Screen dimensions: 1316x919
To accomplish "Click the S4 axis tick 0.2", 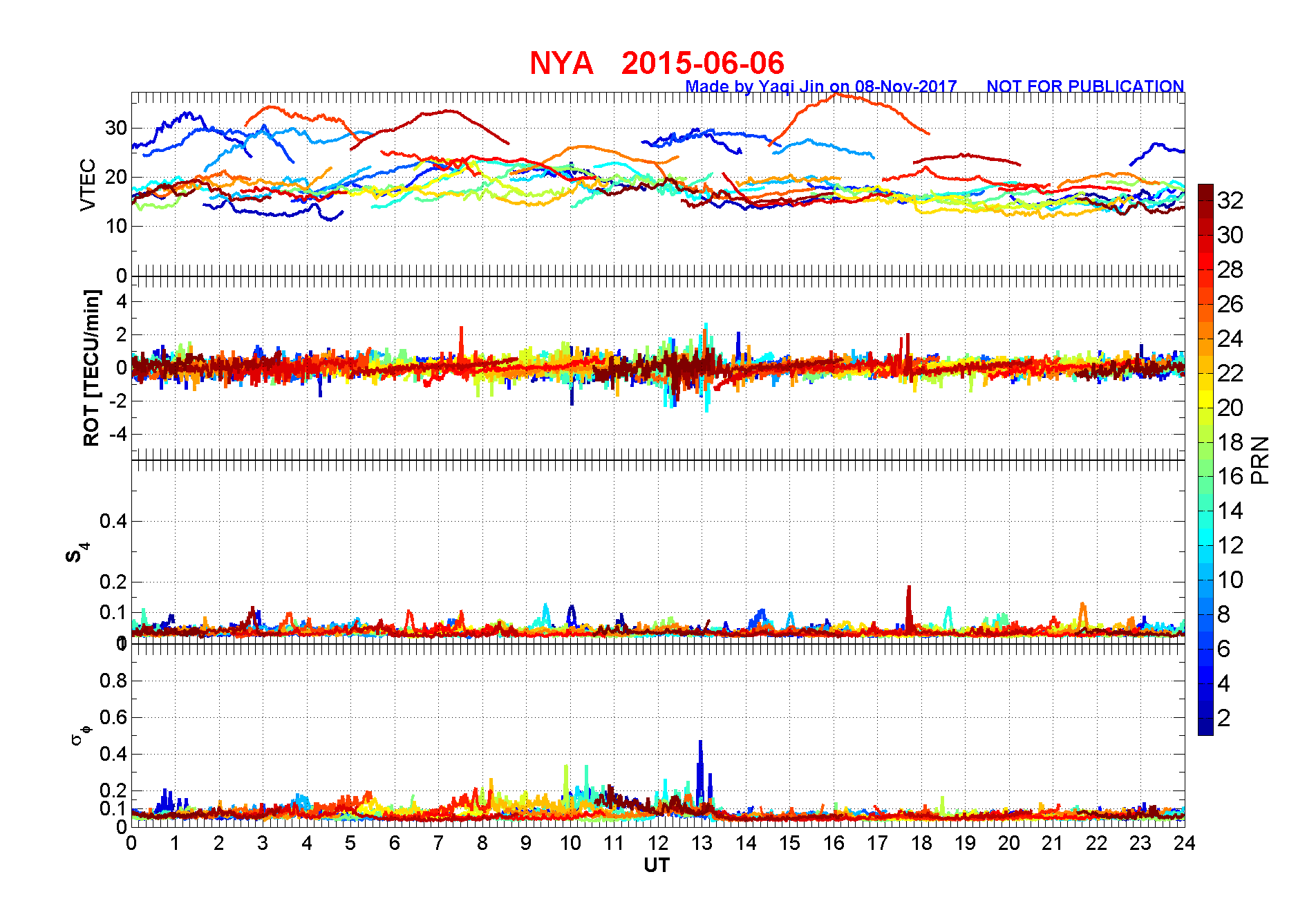I will (113, 582).
